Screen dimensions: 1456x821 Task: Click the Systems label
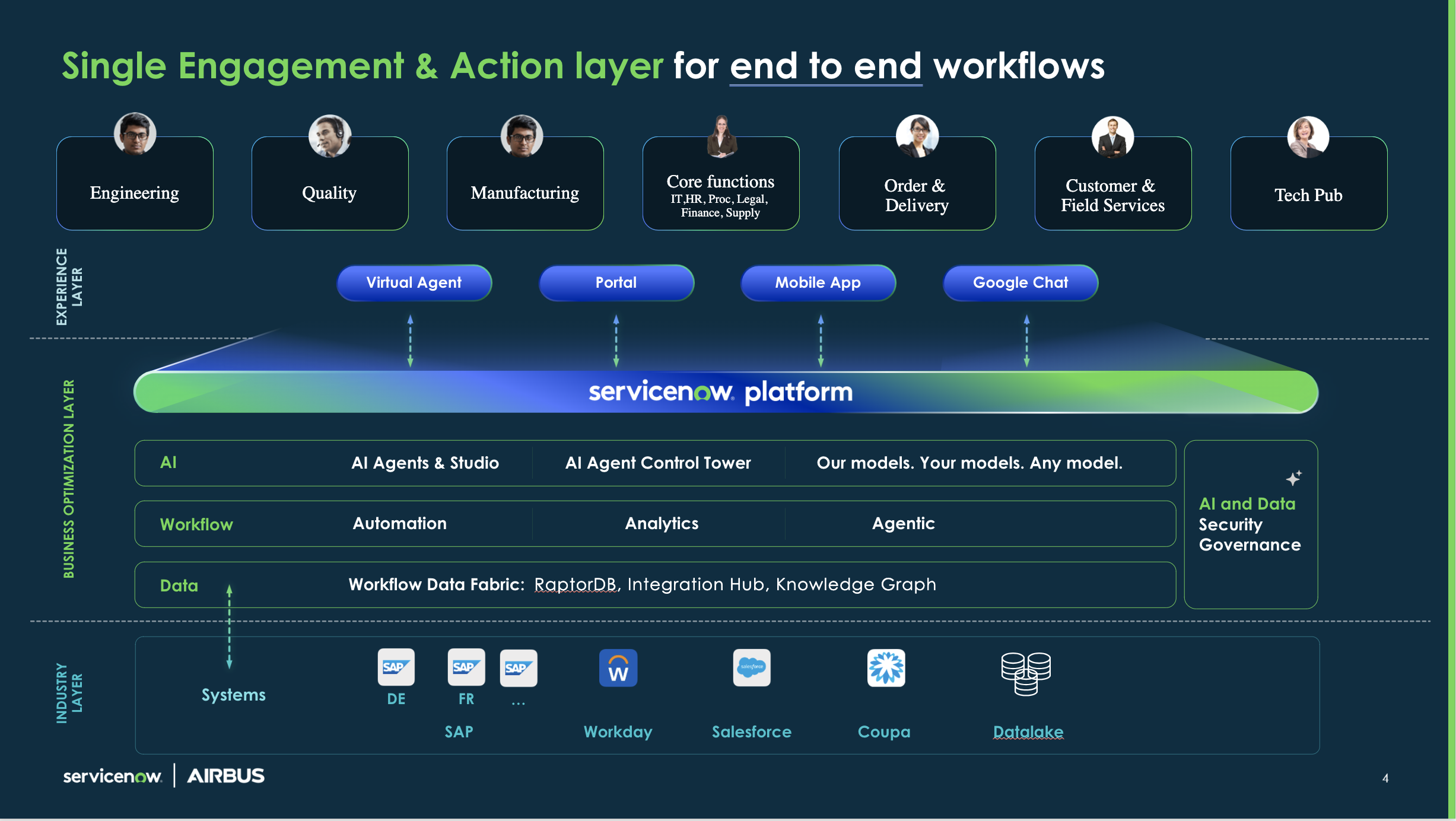pyautogui.click(x=233, y=695)
